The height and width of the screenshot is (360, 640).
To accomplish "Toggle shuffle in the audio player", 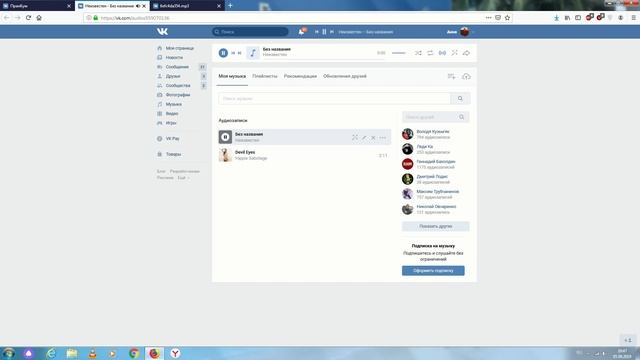I will click(418, 53).
